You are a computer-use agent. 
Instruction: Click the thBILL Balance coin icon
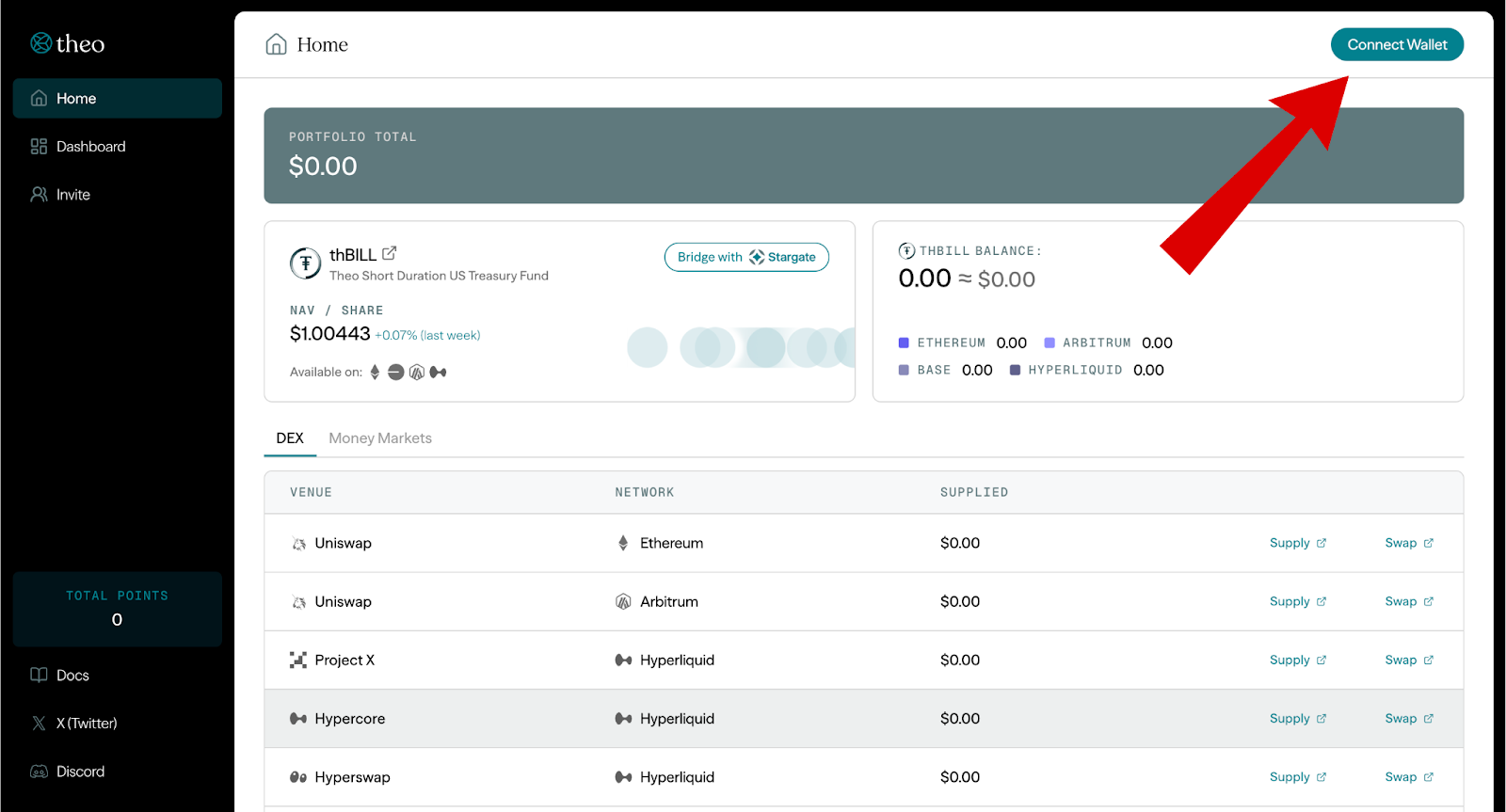[906, 251]
